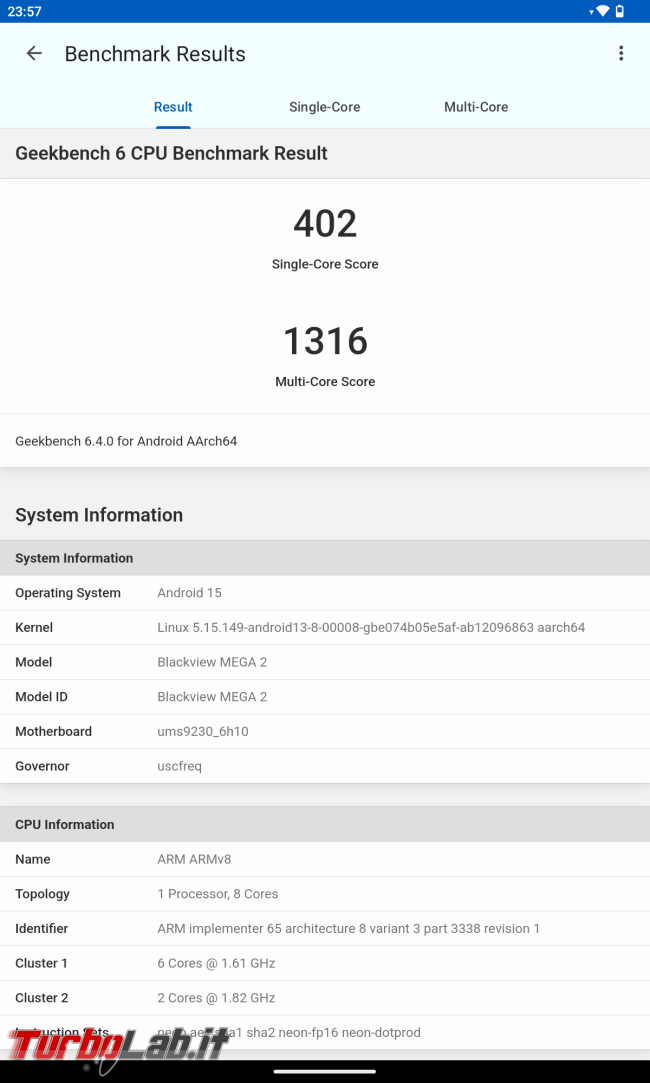Image resolution: width=650 pixels, height=1083 pixels.
Task: Tap the battery status icon
Action: (620, 11)
